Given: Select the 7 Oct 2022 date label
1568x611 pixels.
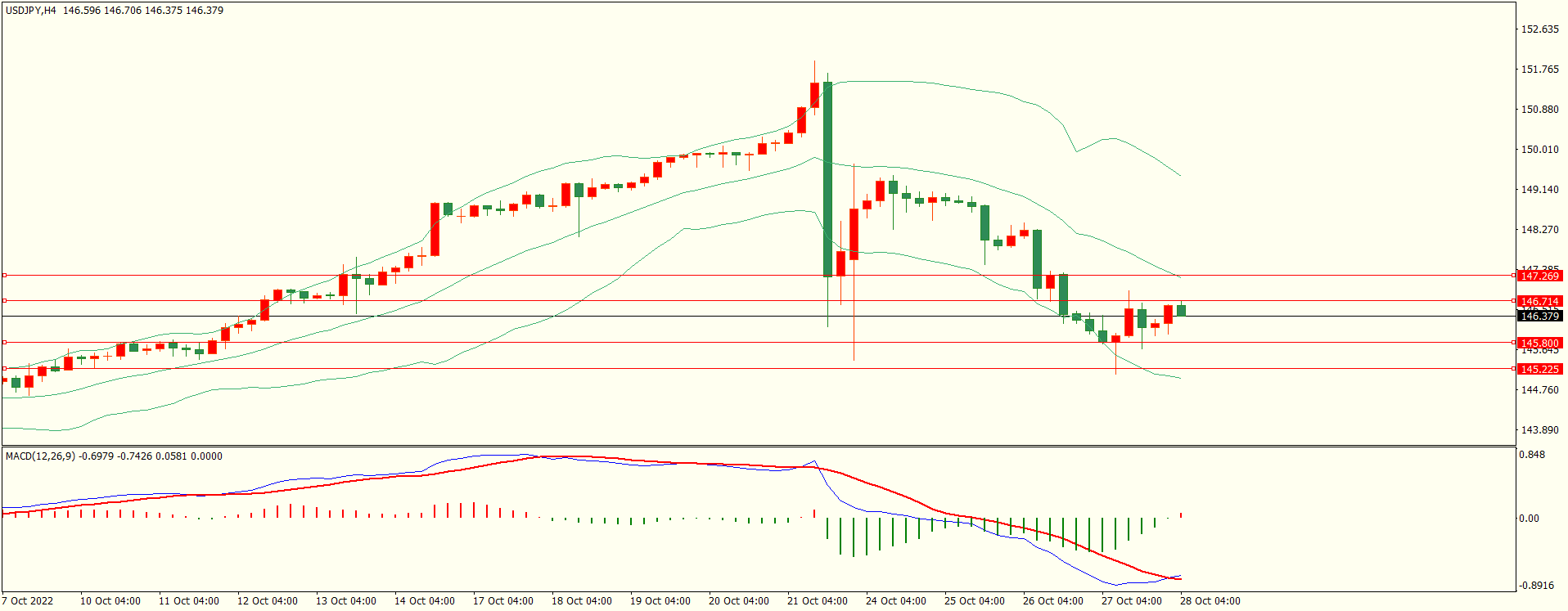Looking at the screenshot, I should click(x=28, y=601).
